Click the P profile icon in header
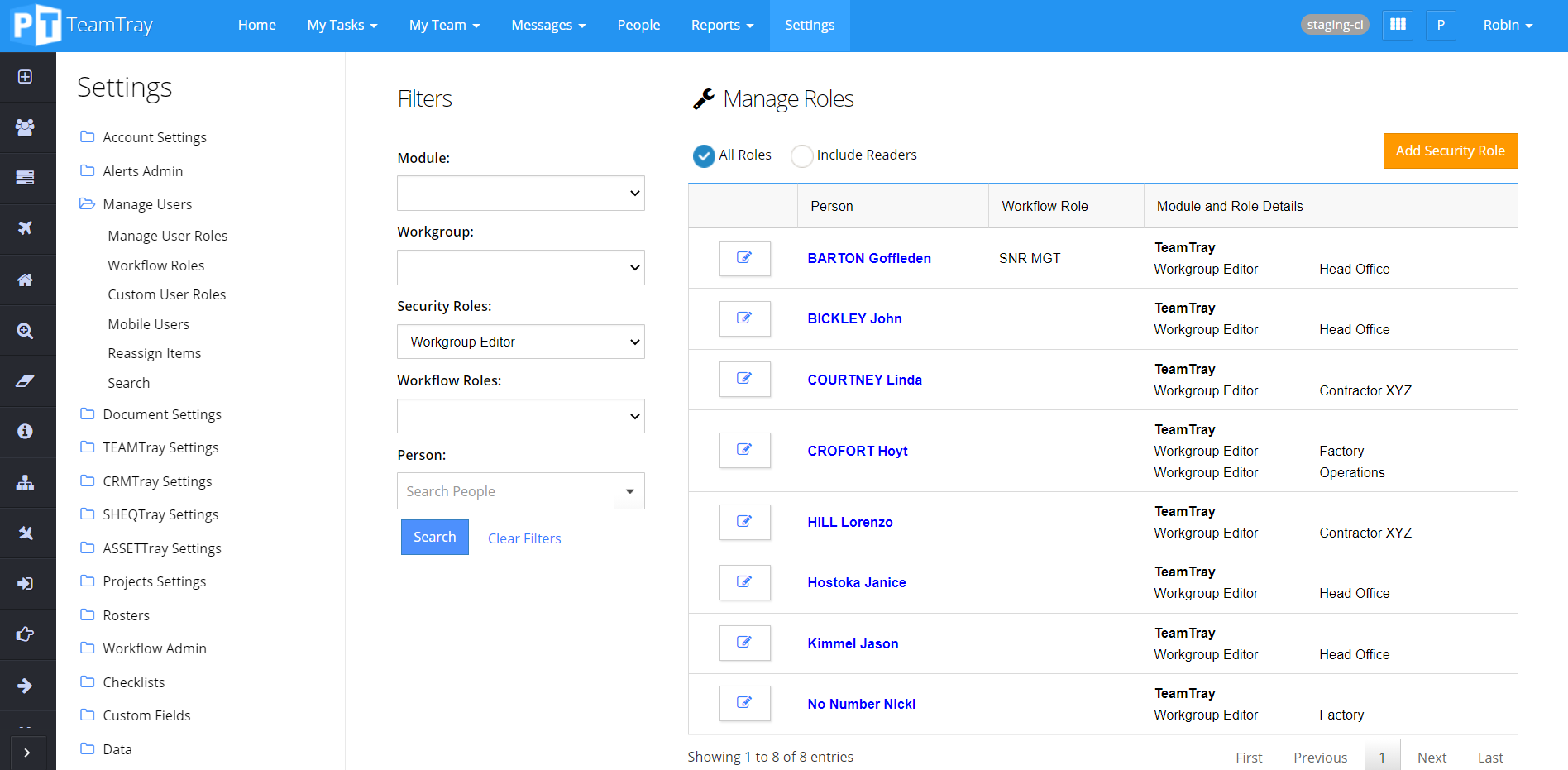This screenshot has width=1568, height=770. coord(1441,25)
